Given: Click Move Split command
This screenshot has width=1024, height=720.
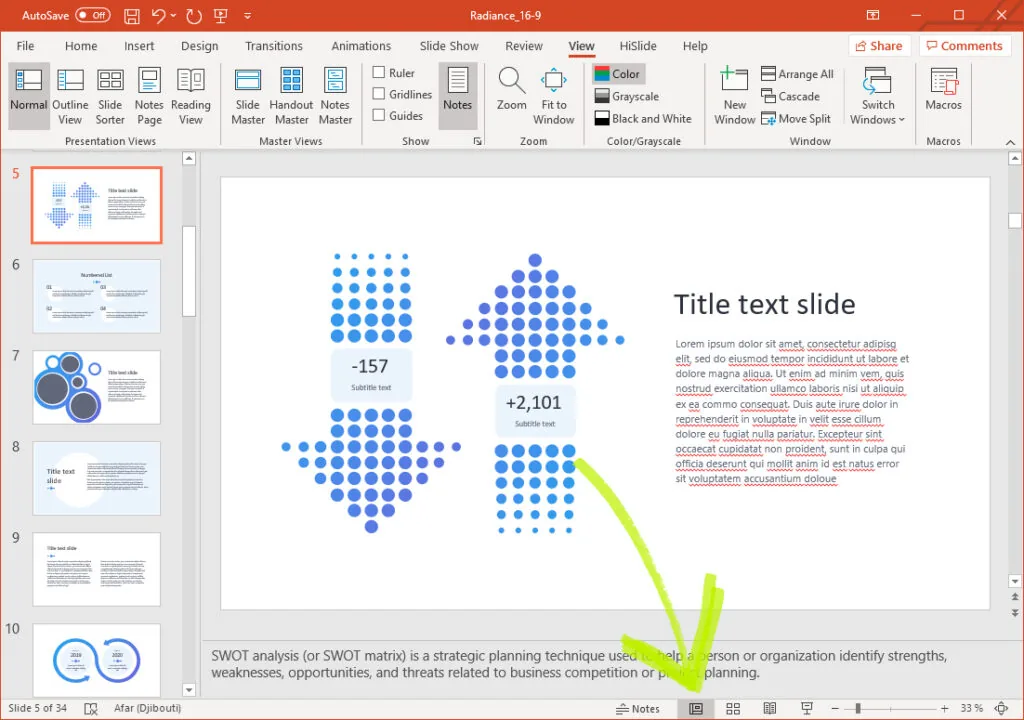Looking at the screenshot, I should pos(796,118).
